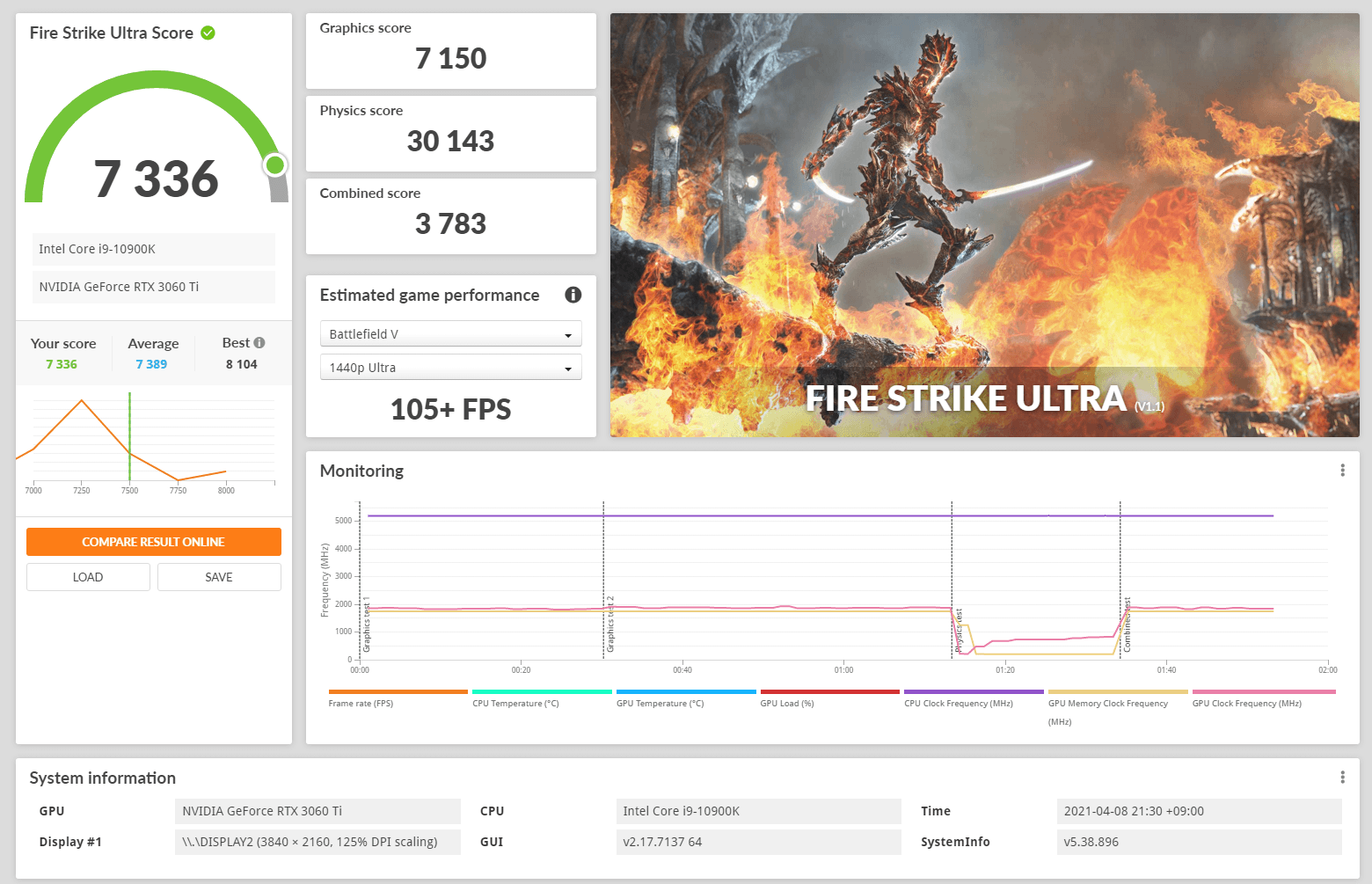Image resolution: width=1372 pixels, height=884 pixels.
Task: Click the Average score 7 389
Action: [x=151, y=364]
